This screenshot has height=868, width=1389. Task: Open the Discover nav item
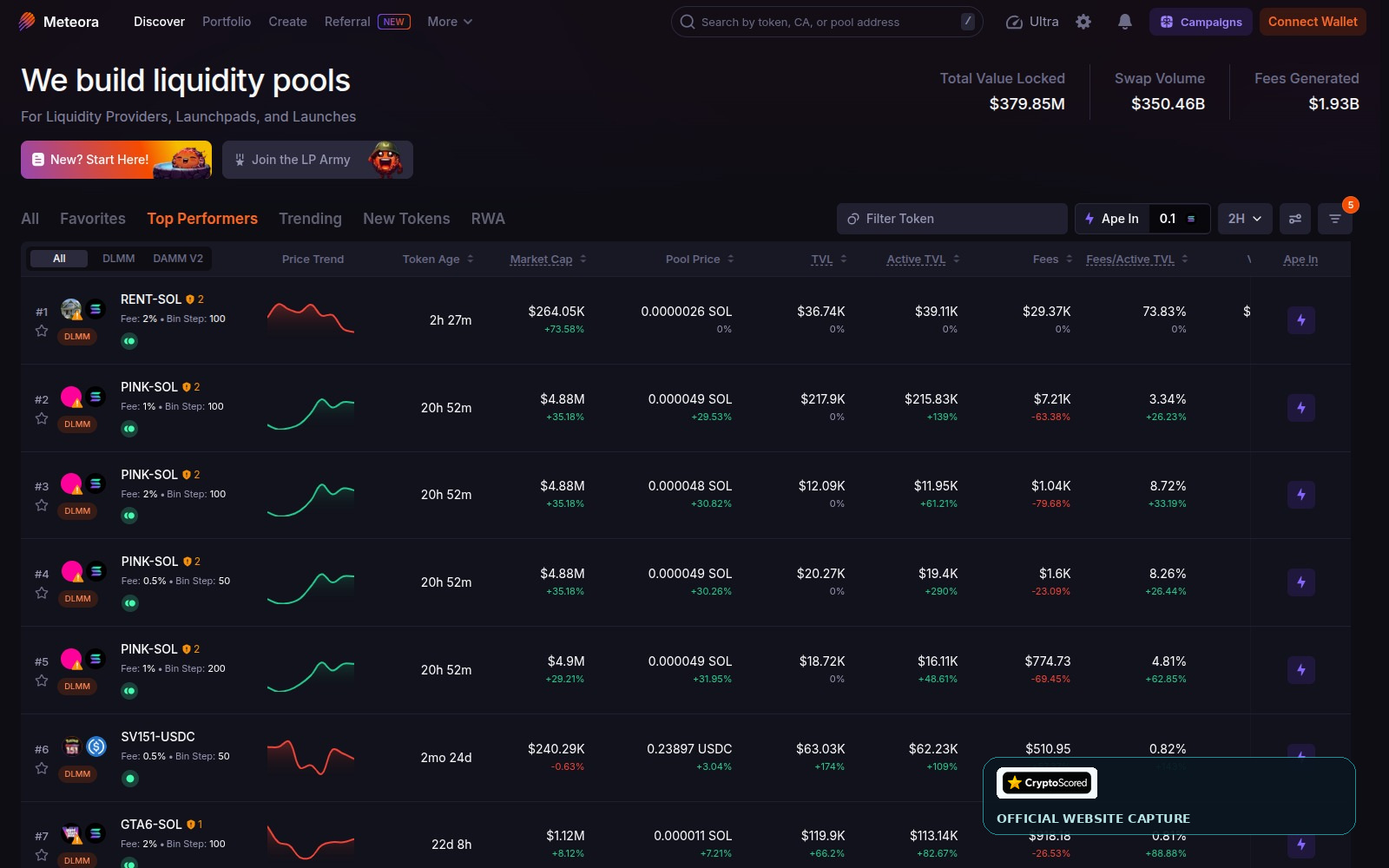coord(159,22)
